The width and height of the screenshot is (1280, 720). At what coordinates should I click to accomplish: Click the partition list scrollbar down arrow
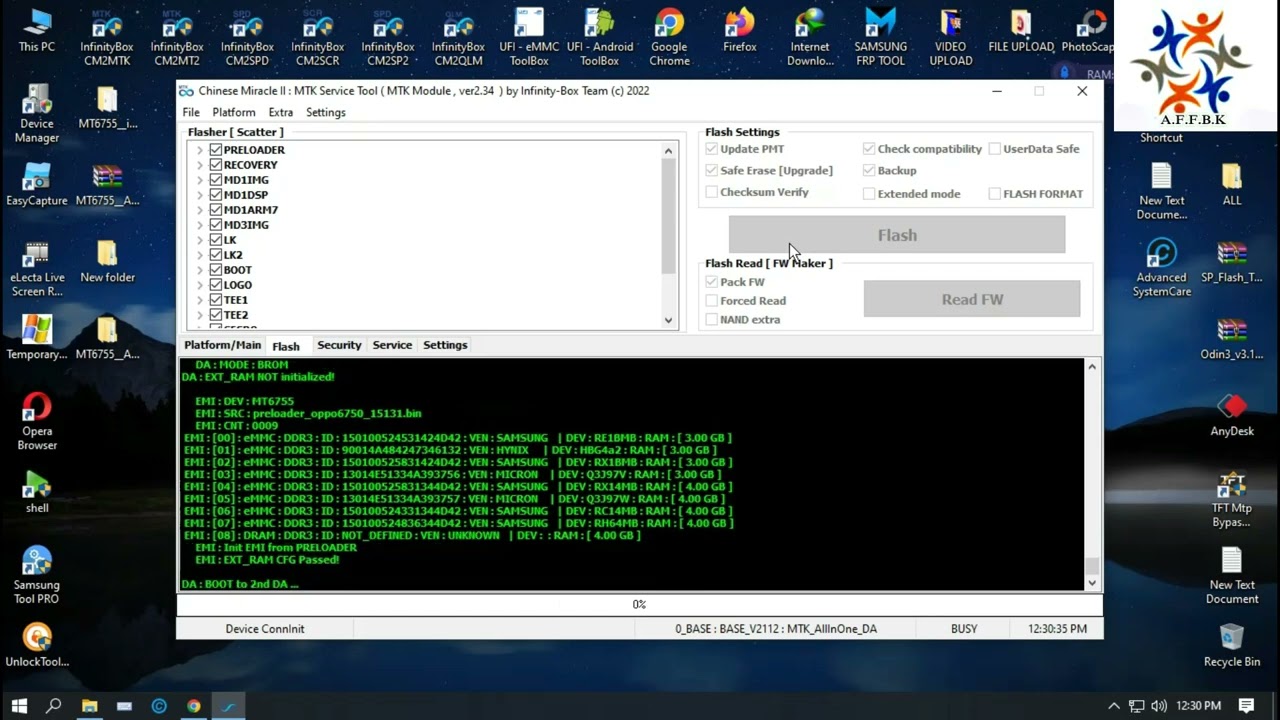click(x=669, y=321)
